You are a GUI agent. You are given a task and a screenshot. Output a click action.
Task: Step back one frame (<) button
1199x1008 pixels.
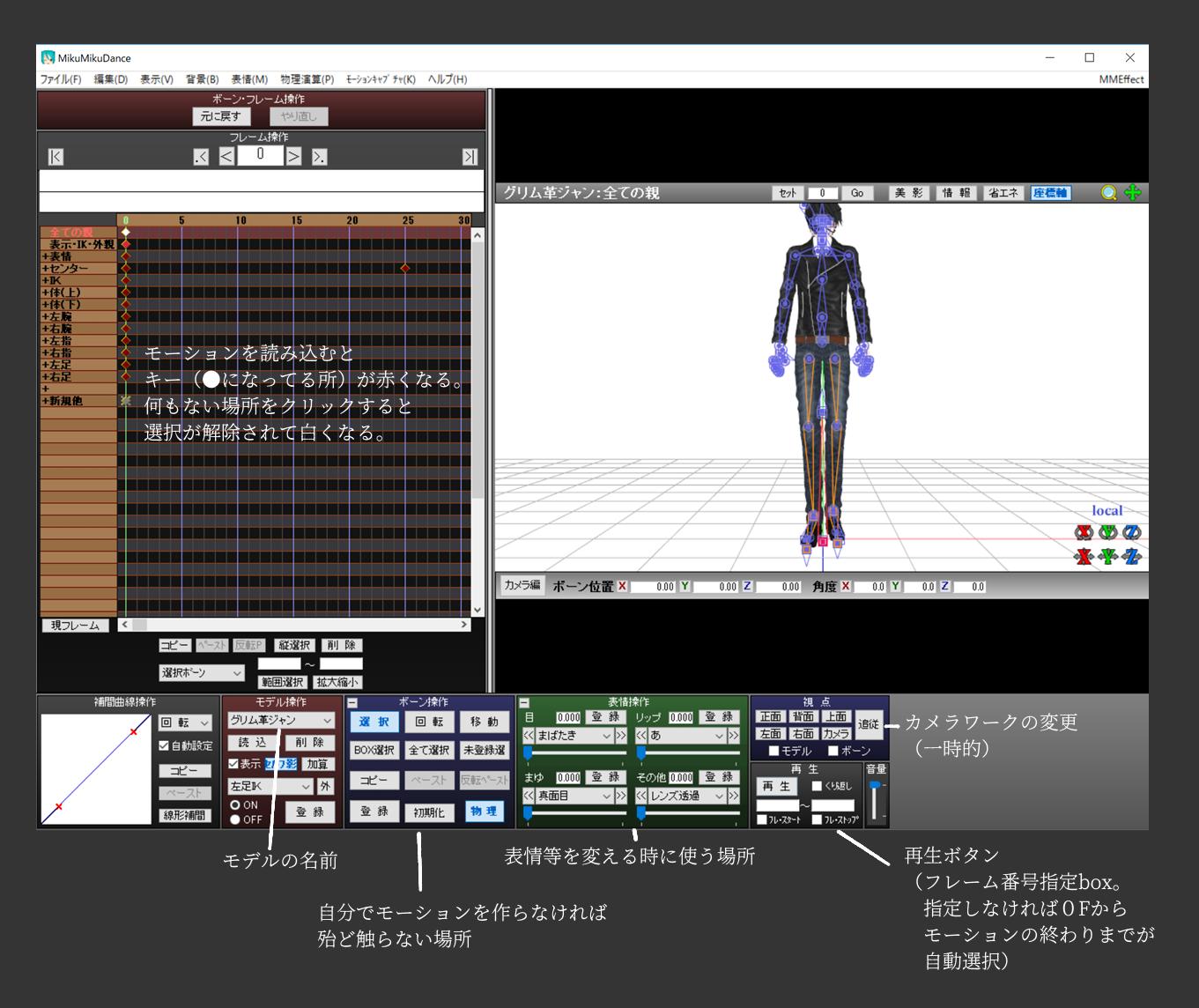point(226,157)
